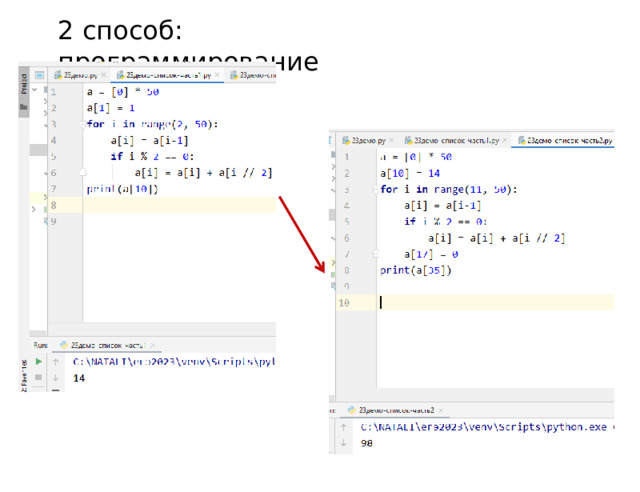
Task: Click the green Rerun play button
Action: pyautogui.click(x=38, y=361)
